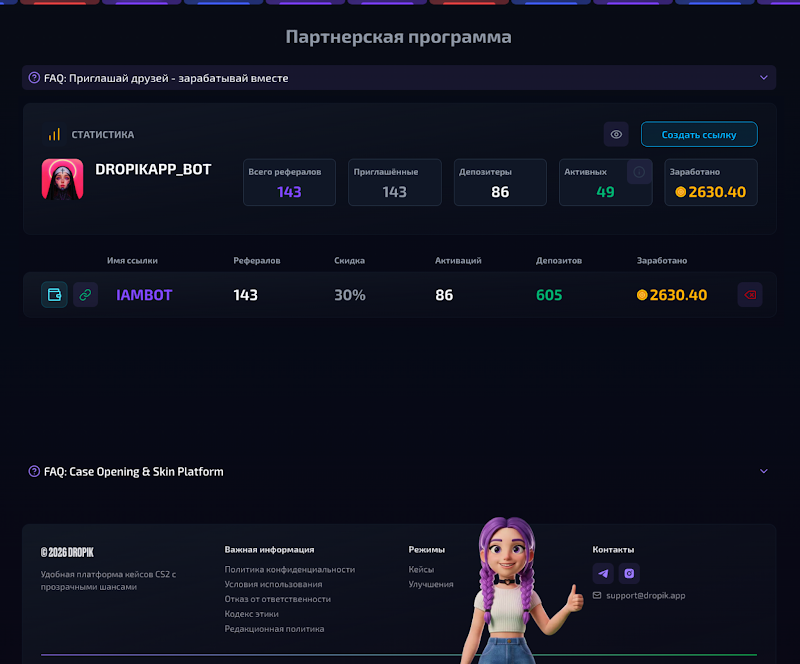Click the support@dropik.app email link
The height and width of the screenshot is (664, 800).
tap(645, 595)
